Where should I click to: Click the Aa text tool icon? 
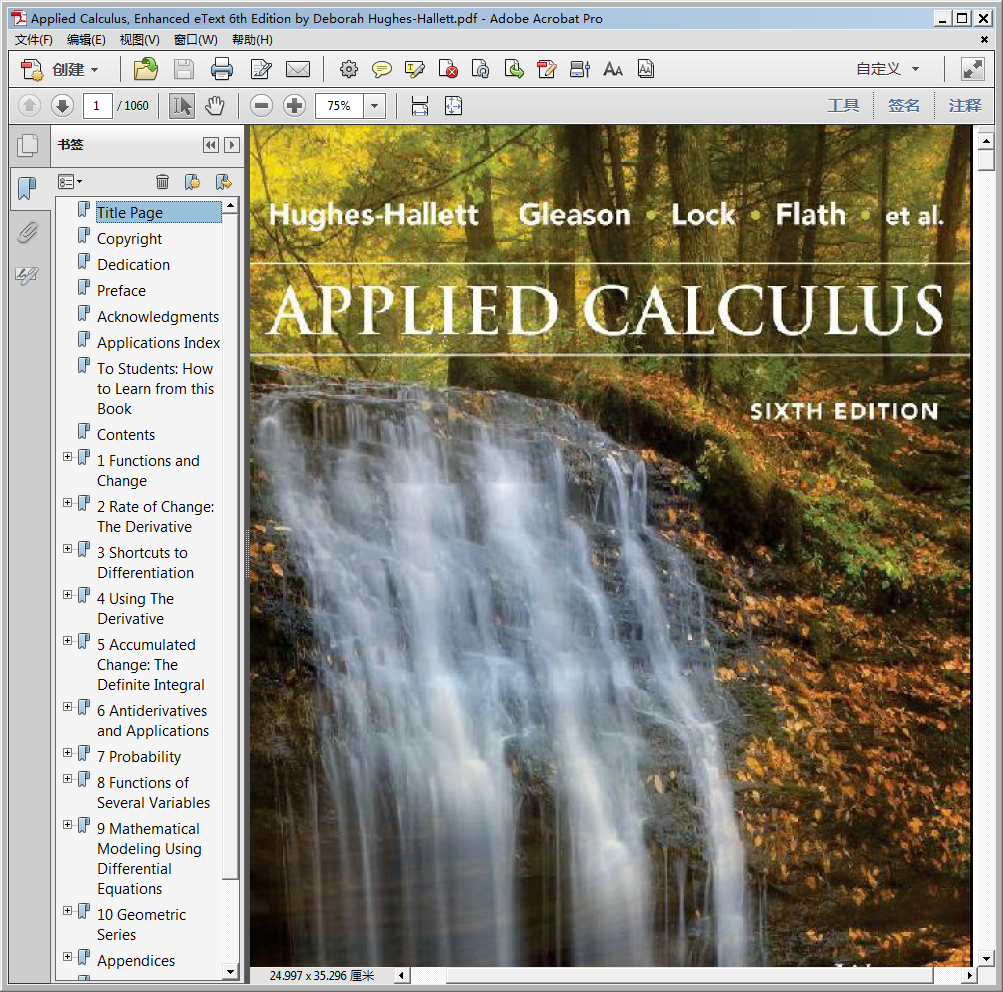tap(613, 69)
